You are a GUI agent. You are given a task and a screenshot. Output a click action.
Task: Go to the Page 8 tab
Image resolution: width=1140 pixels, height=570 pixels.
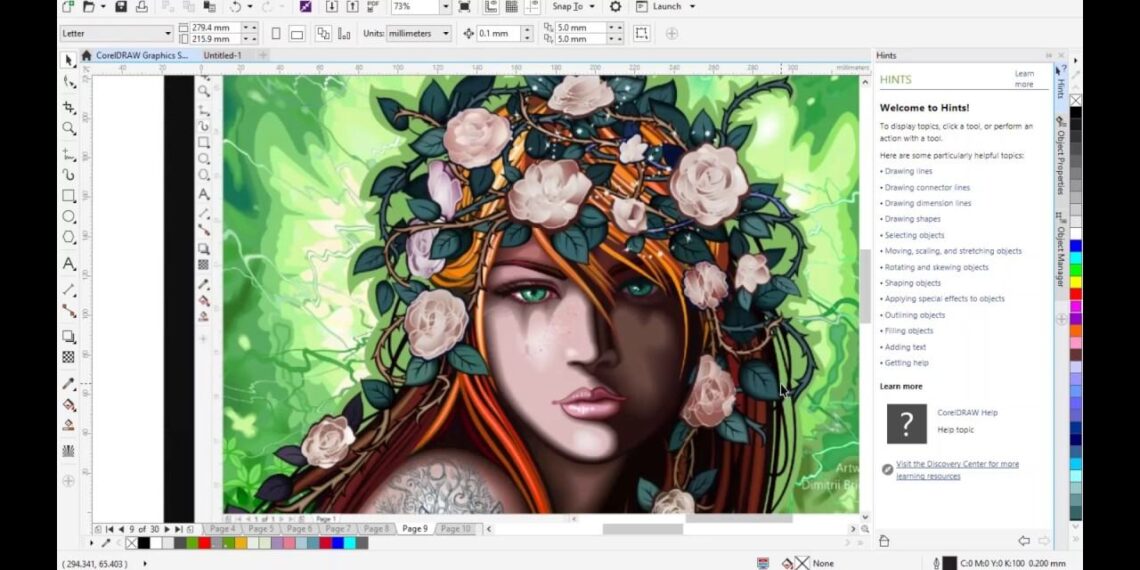[x=376, y=529]
